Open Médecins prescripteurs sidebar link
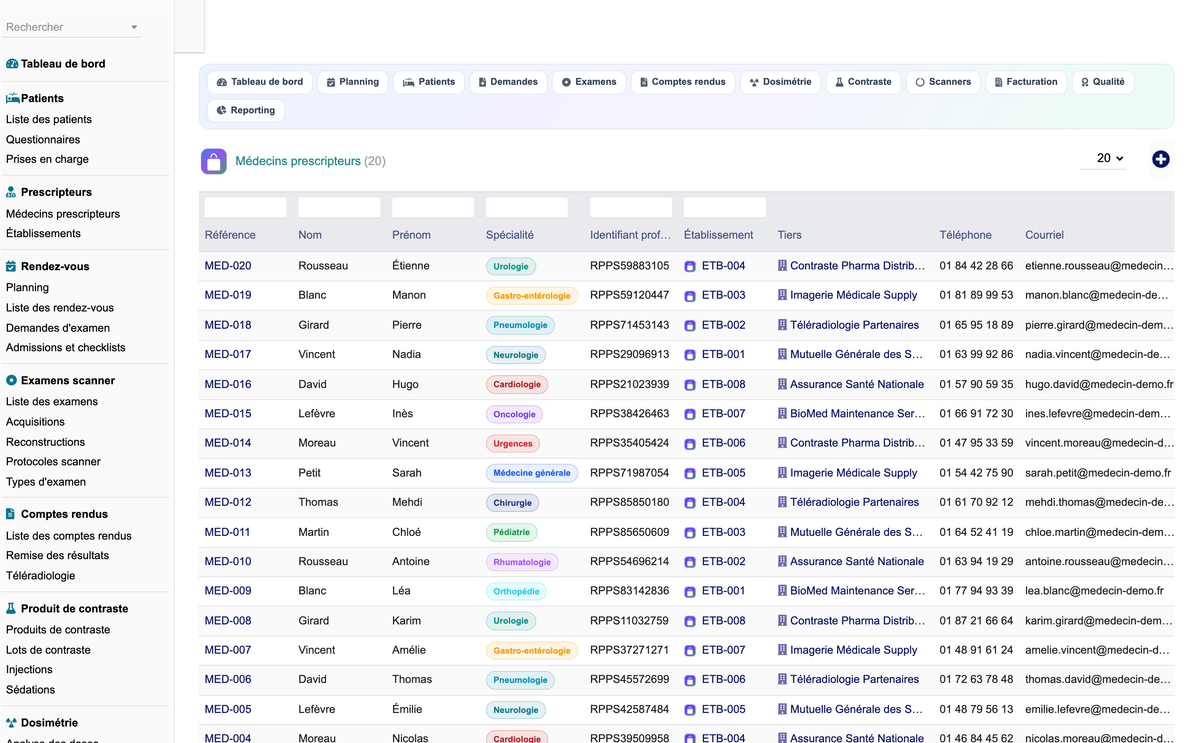 [63, 214]
